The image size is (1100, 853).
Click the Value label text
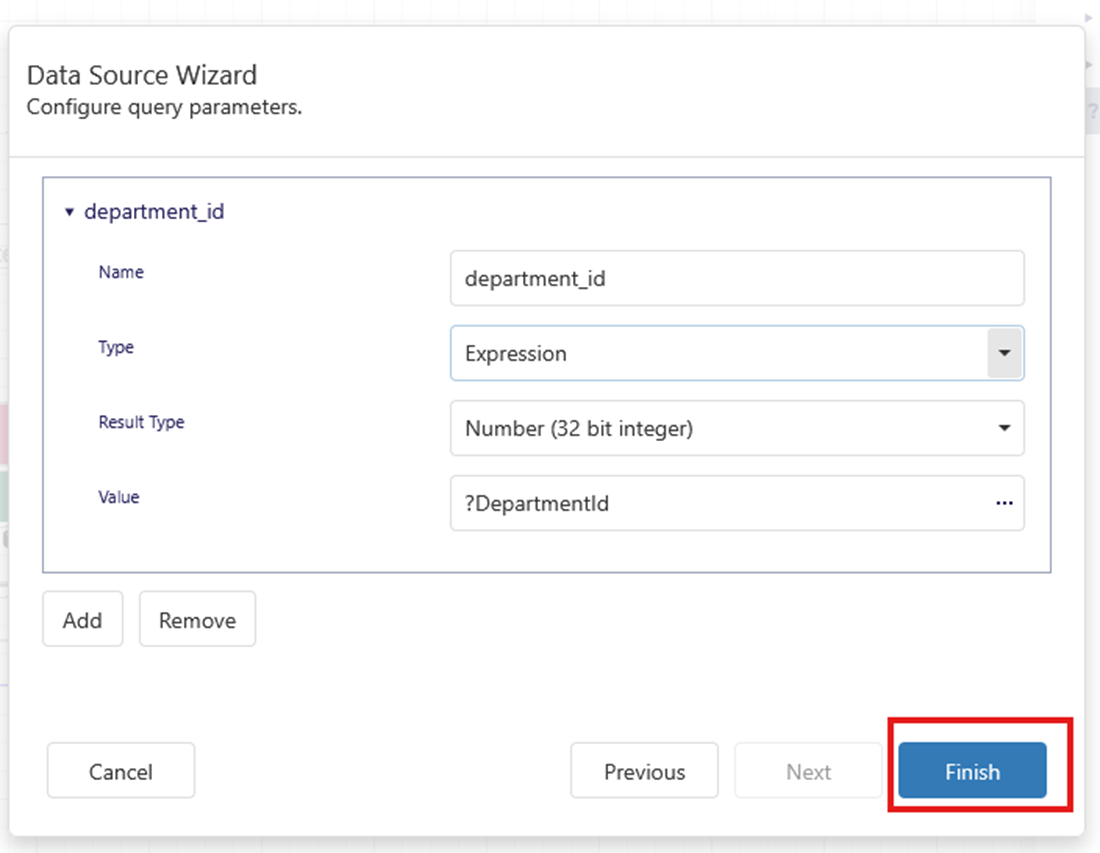point(119,497)
